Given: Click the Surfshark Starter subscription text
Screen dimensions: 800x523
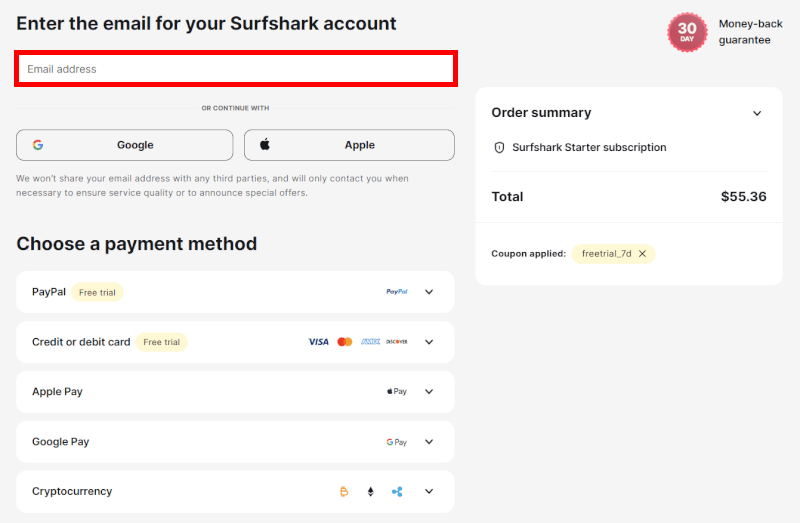Looking at the screenshot, I should point(589,147).
